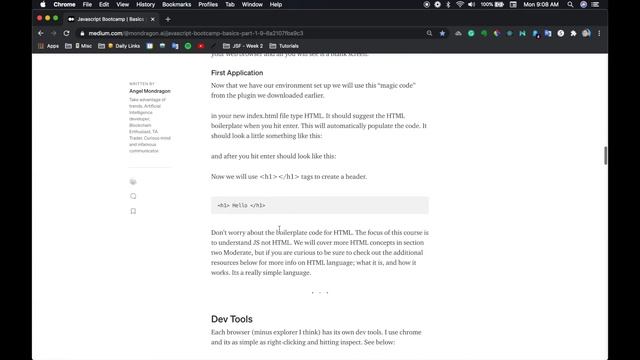This screenshot has width=640, height=360.
Task: Open the Chrome three-dot menu
Action: [x=599, y=33]
